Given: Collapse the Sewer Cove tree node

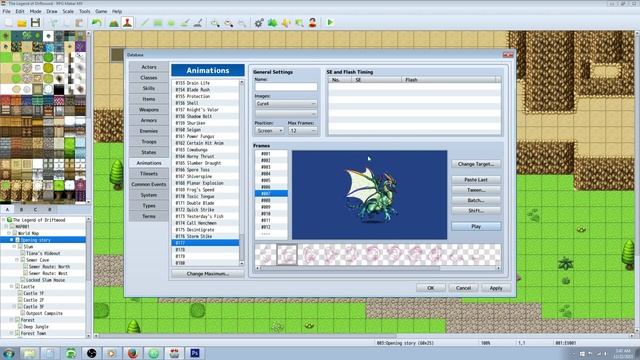Looking at the screenshot, I should (x=18, y=260).
